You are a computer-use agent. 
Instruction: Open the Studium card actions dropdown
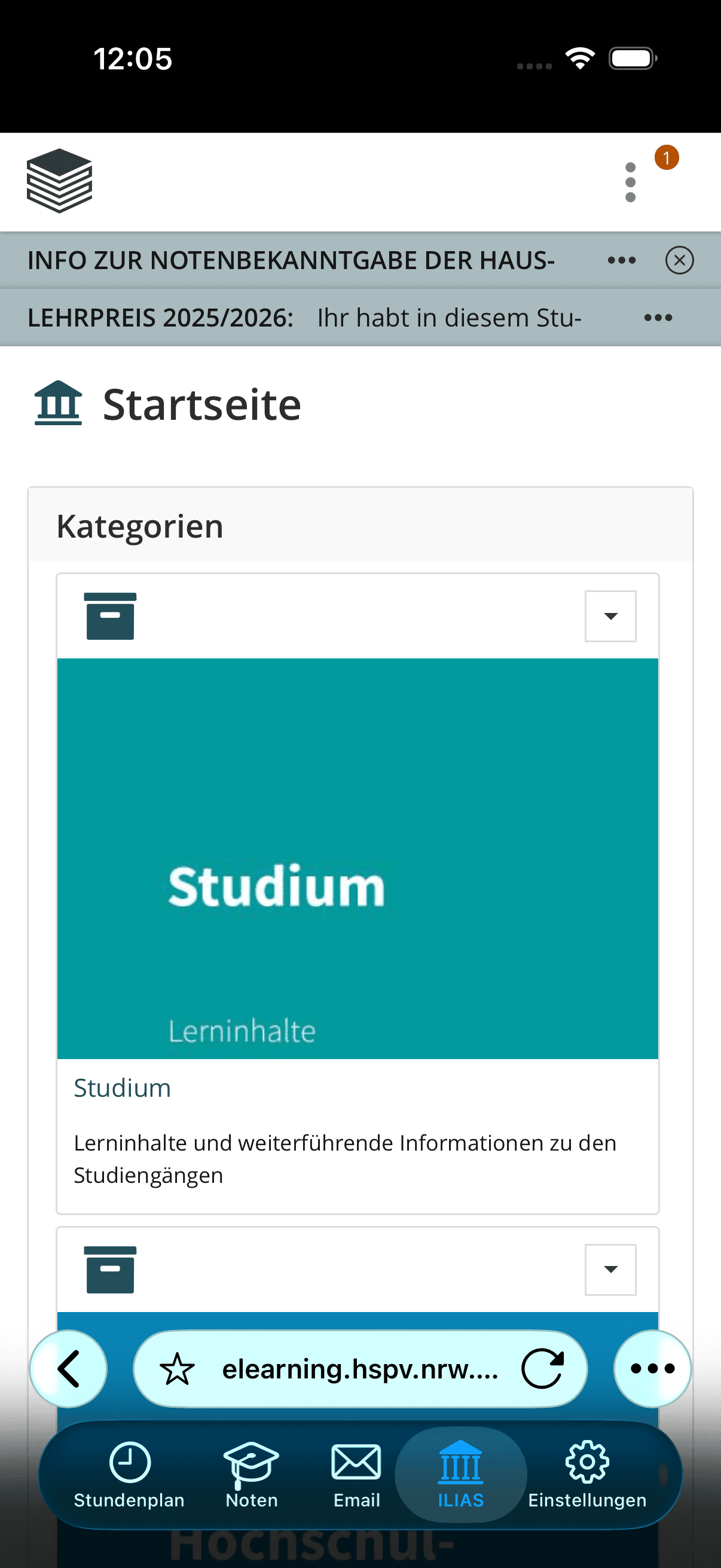(610, 616)
